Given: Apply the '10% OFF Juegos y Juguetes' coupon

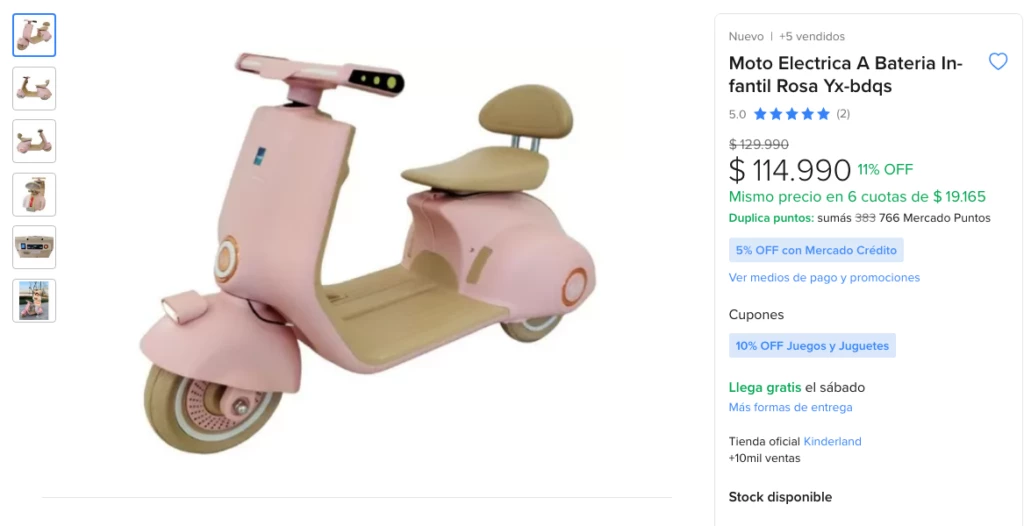Looking at the screenshot, I should coord(812,346).
